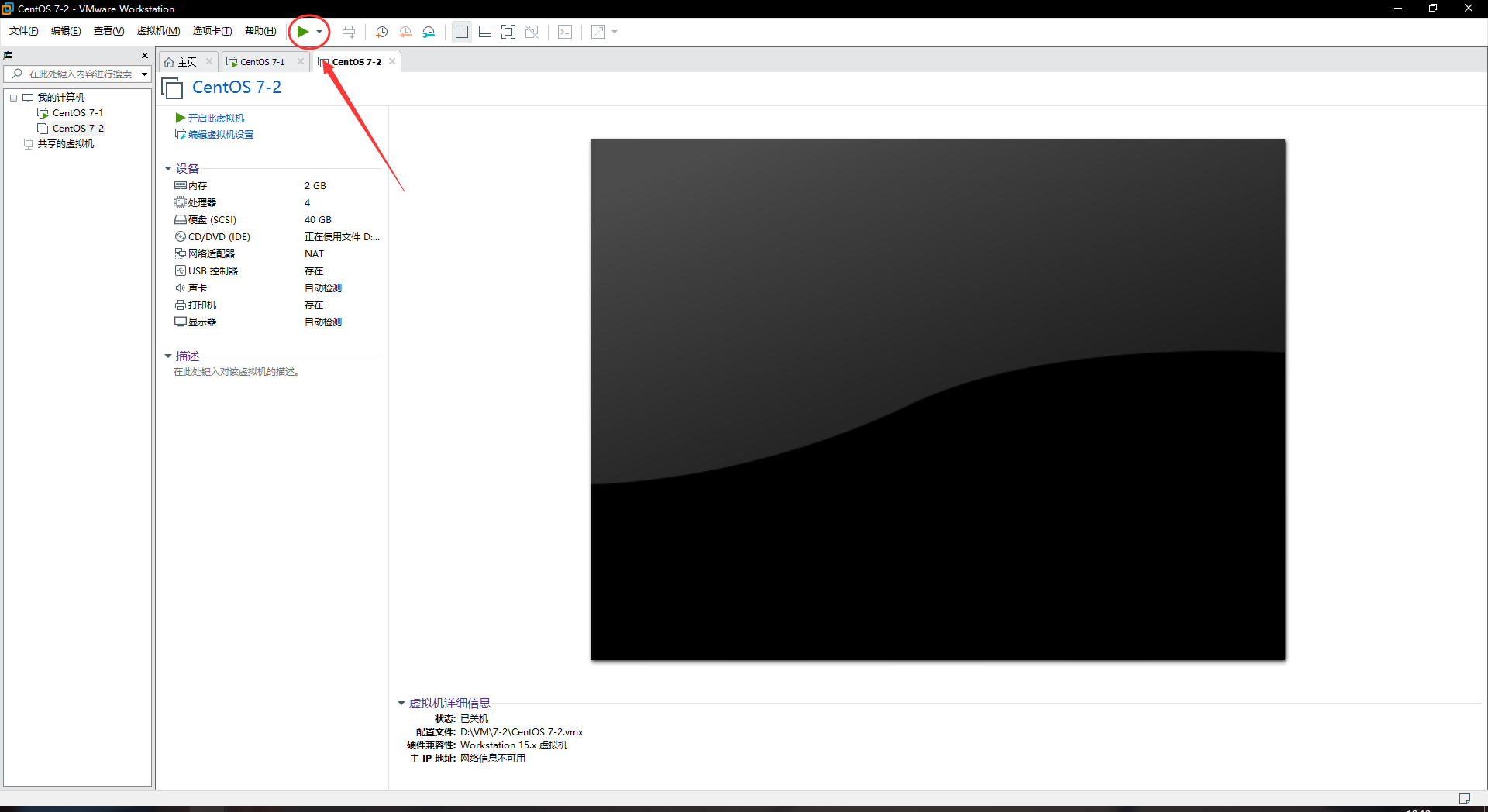Click the library search input field

81,74
